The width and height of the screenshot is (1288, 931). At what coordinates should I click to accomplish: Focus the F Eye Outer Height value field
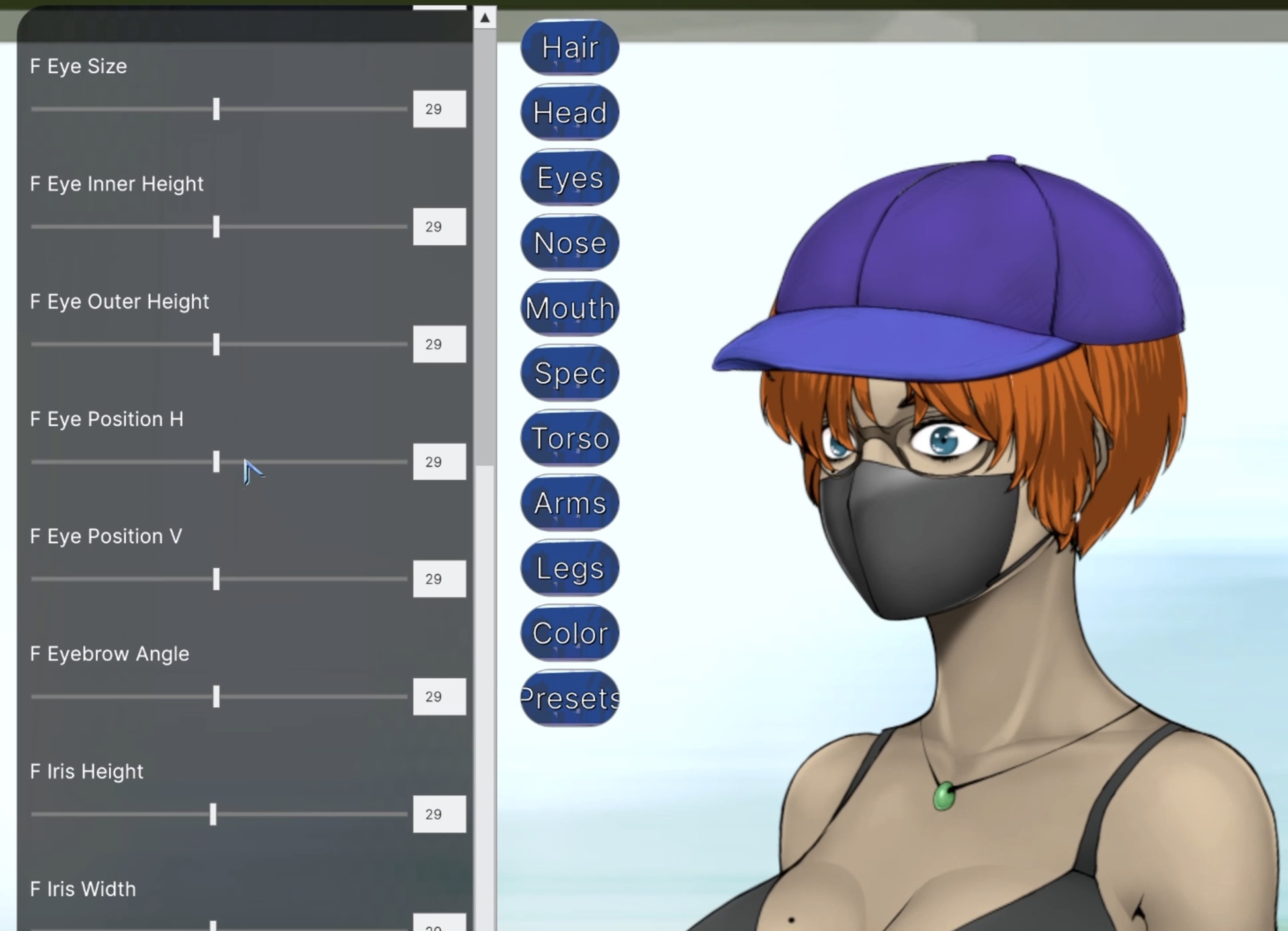coord(439,344)
